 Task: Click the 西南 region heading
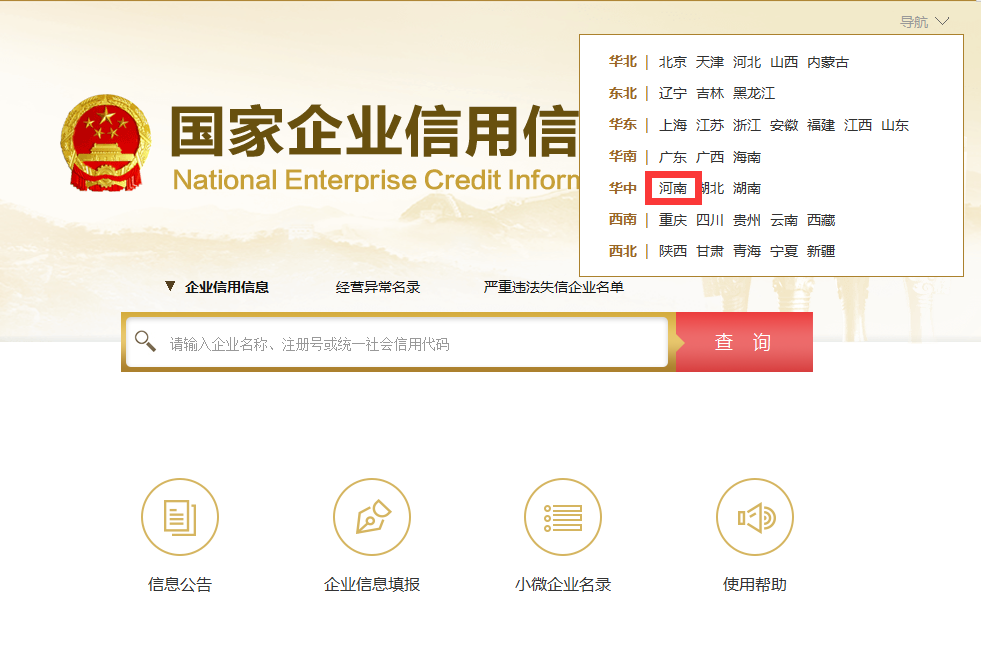pos(623,219)
